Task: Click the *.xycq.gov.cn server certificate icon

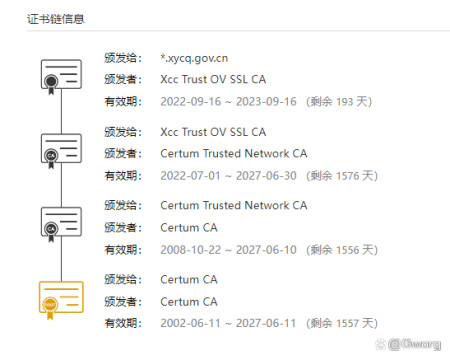Action: click(x=61, y=77)
